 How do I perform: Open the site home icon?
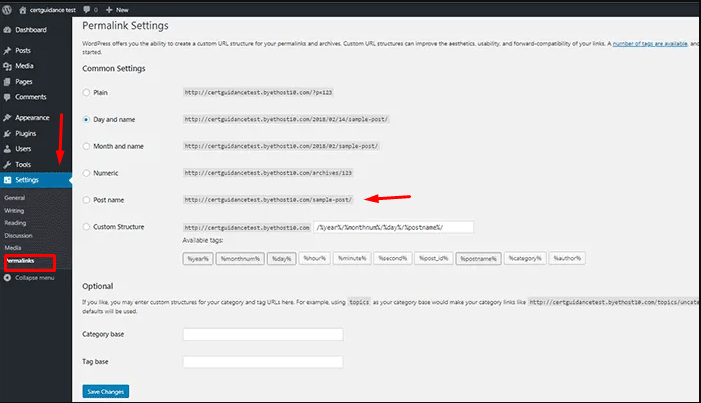click(x=23, y=9)
